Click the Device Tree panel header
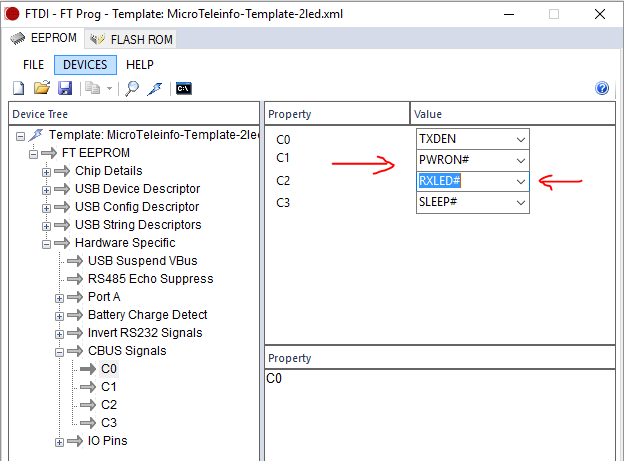Screen dimensions: 624x461 134,114
